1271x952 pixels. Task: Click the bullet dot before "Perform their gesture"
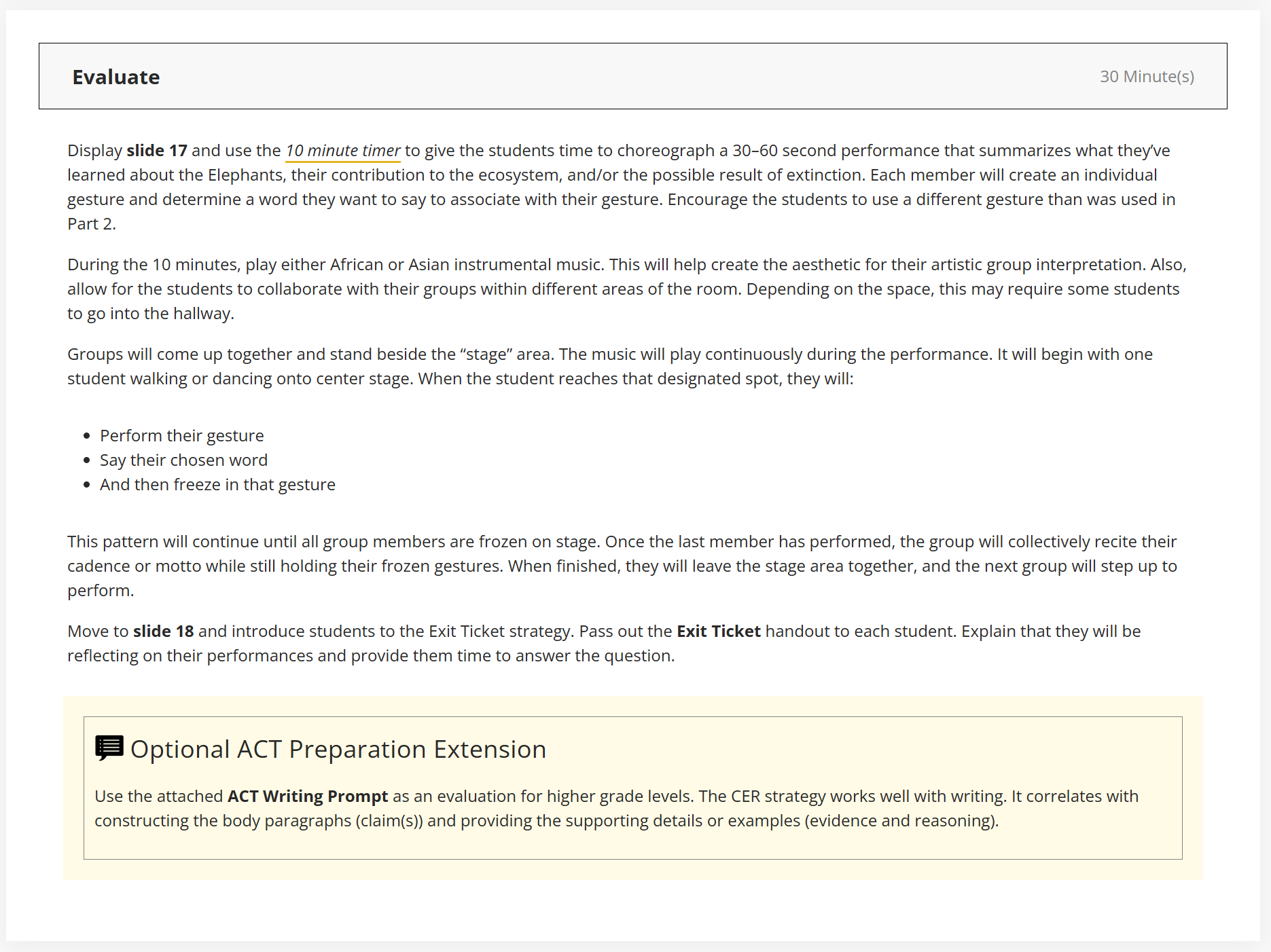[x=86, y=436]
